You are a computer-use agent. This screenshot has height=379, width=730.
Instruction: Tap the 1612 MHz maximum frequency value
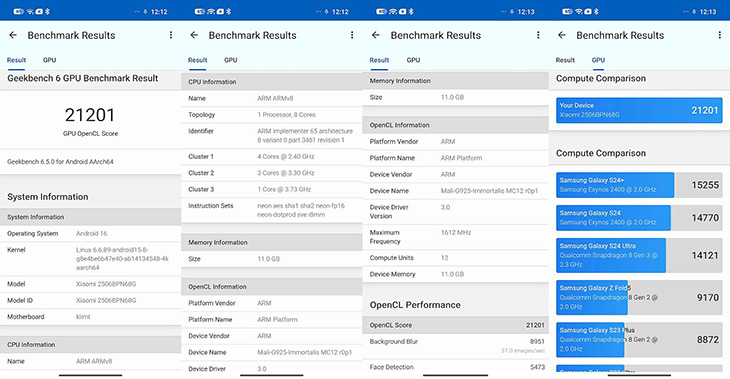tap(455, 232)
